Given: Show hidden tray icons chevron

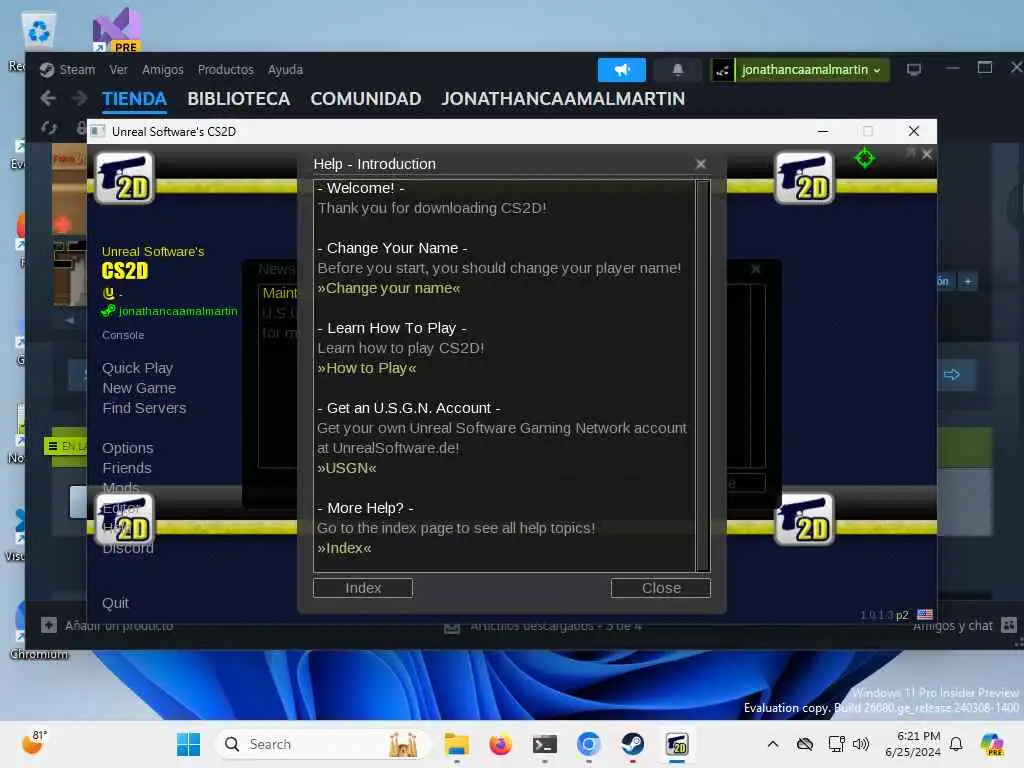Looking at the screenshot, I should click(773, 744).
